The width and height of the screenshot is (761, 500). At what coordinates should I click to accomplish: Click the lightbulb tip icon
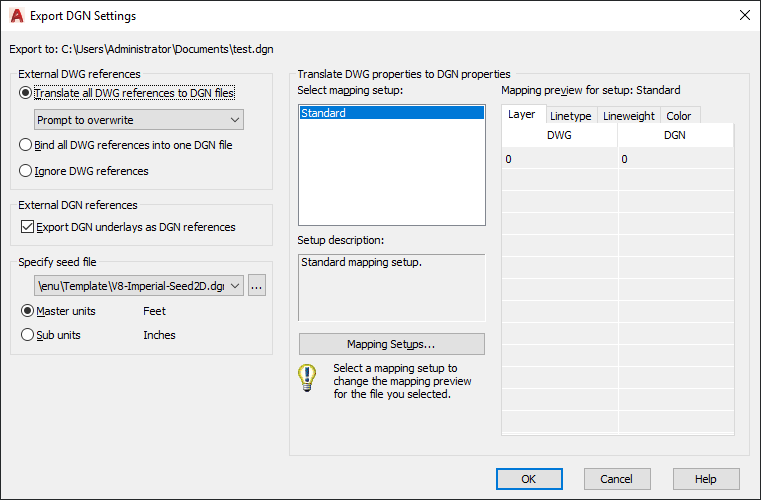tap(307, 378)
